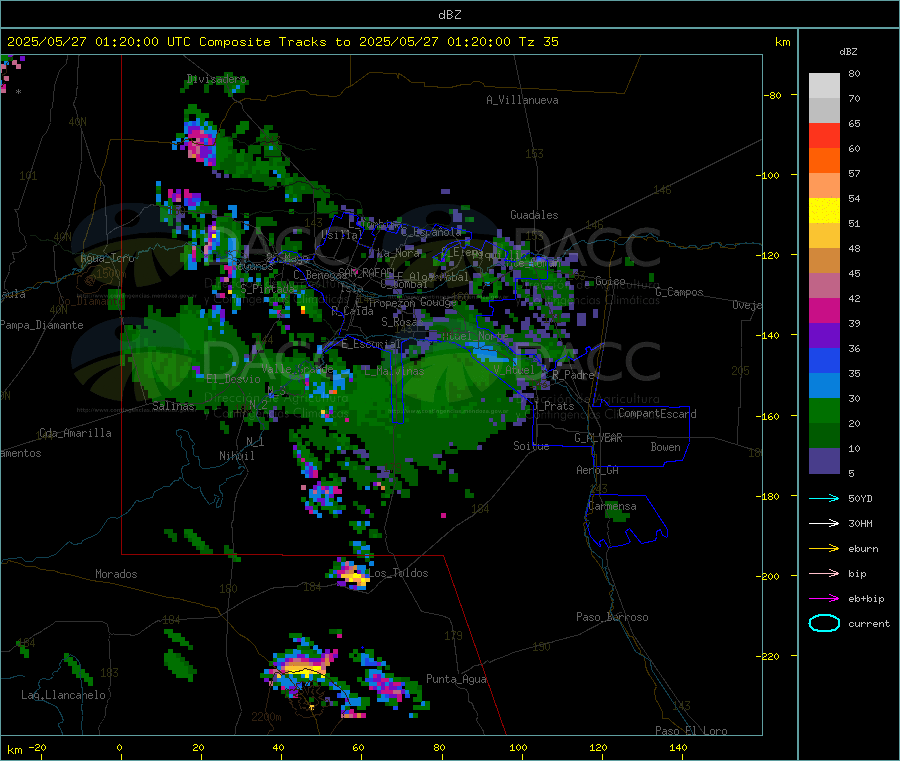Click the Paso_Barroso map label
The height and width of the screenshot is (761, 900).
612,617
